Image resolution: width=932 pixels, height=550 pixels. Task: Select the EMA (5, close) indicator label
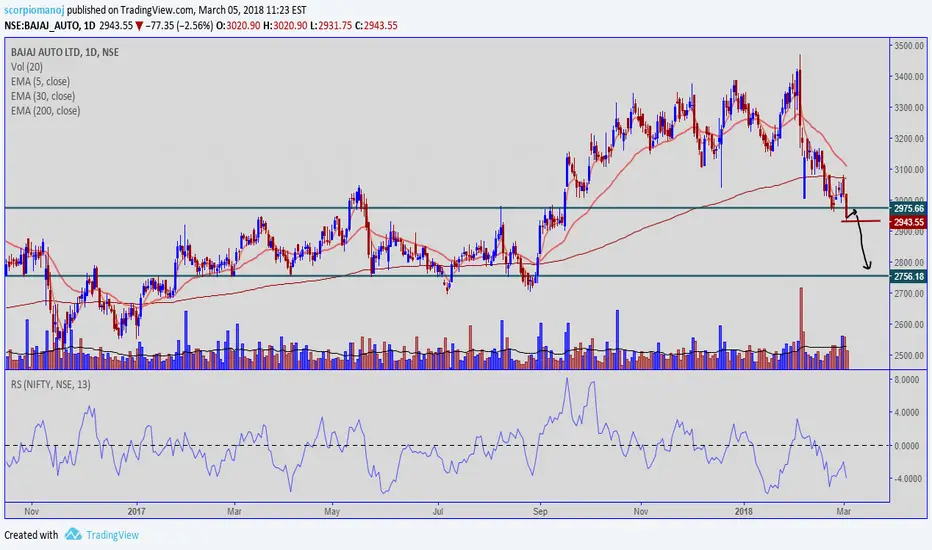click(x=40, y=81)
